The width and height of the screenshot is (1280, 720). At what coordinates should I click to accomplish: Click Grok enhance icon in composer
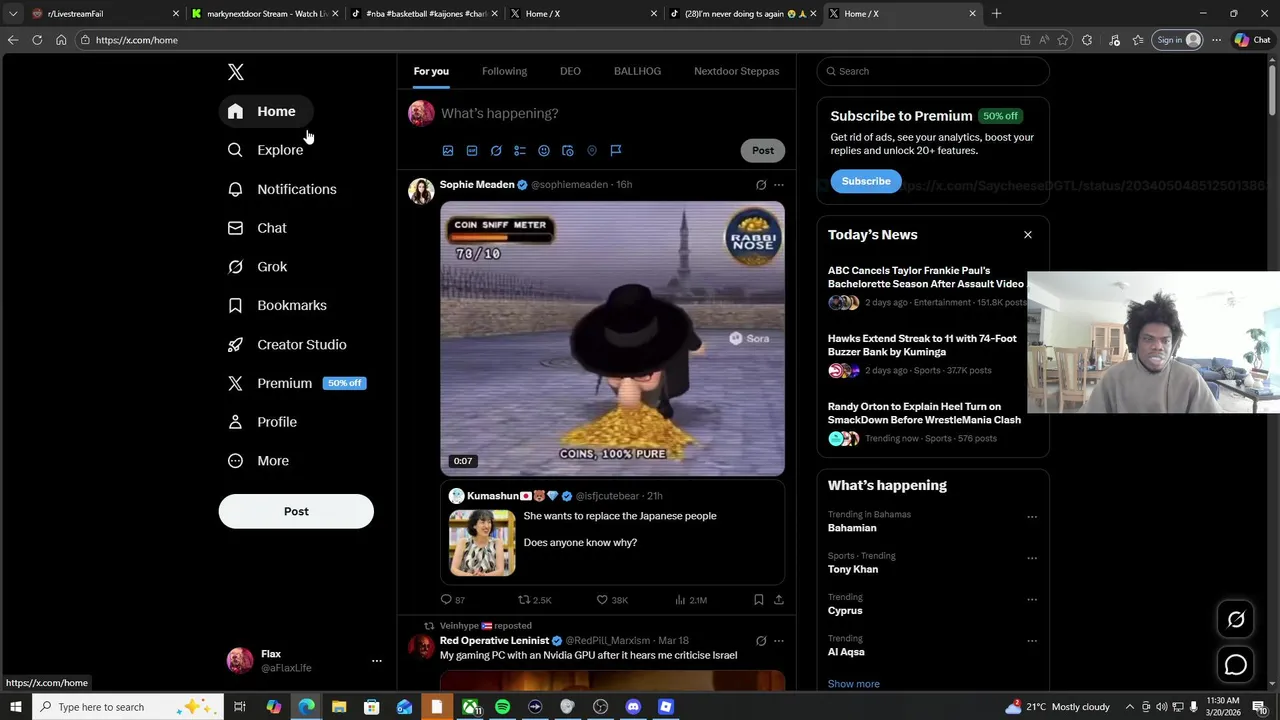point(496,151)
